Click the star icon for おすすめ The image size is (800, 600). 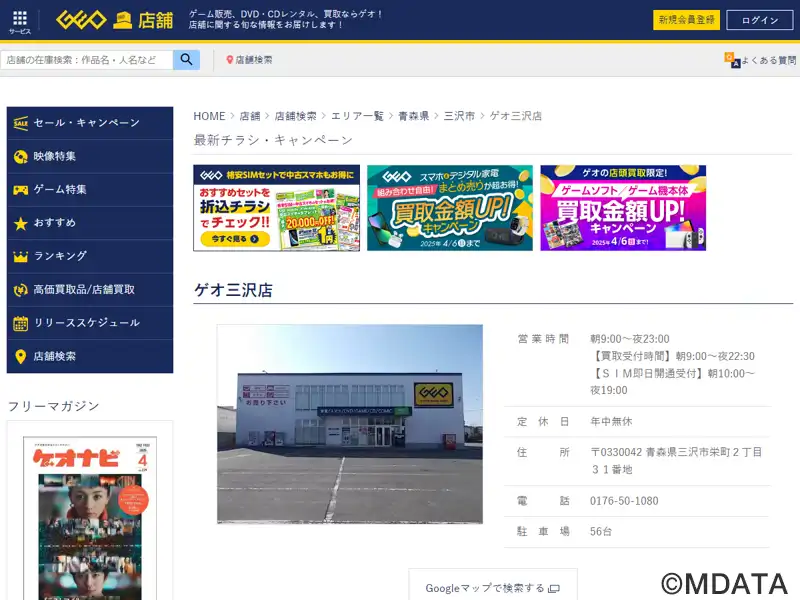21,223
